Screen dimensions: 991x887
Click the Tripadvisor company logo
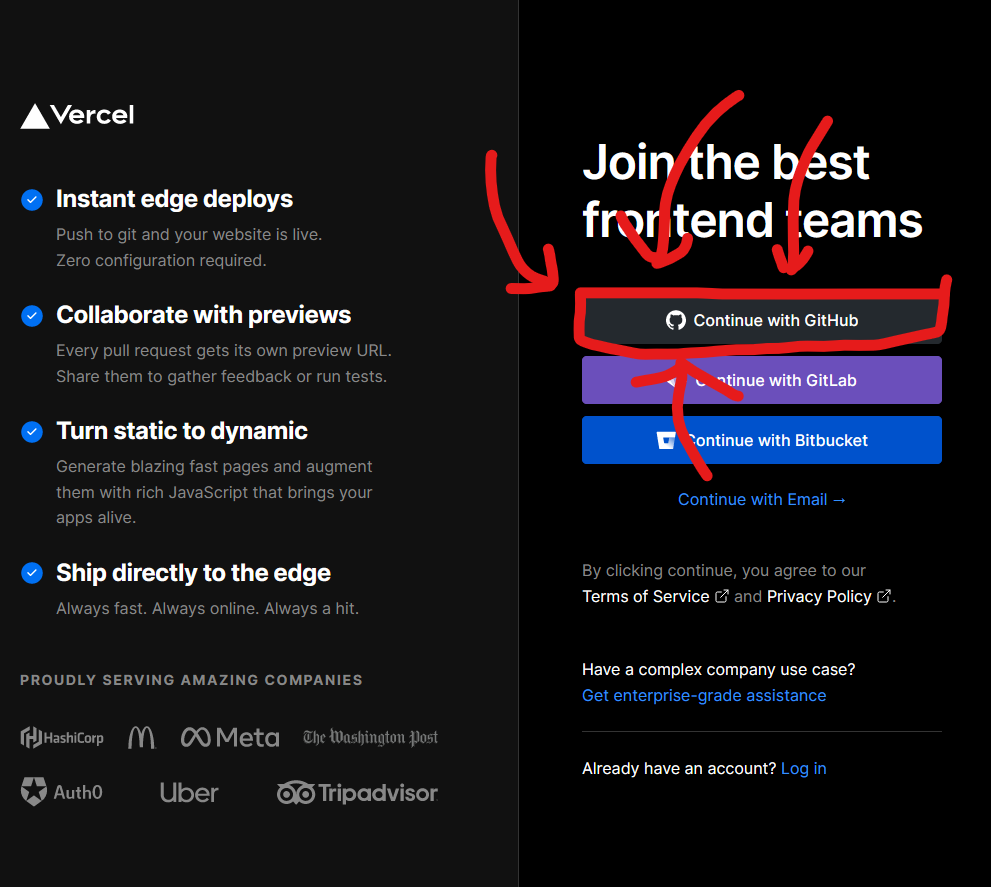pos(357,793)
